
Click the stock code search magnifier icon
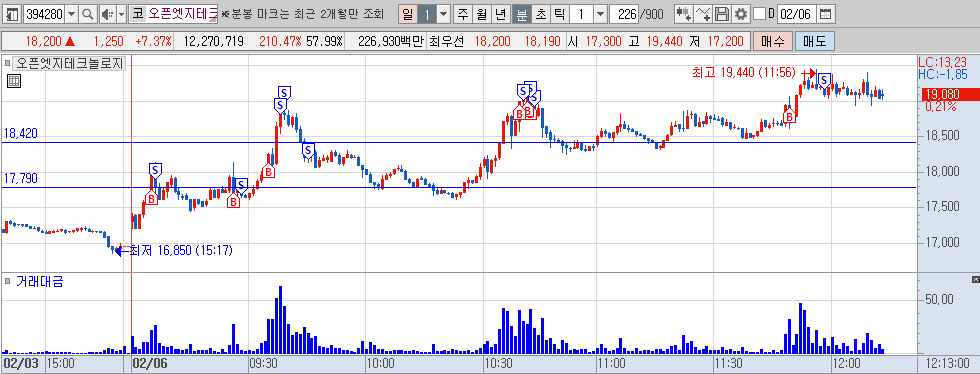pos(88,14)
